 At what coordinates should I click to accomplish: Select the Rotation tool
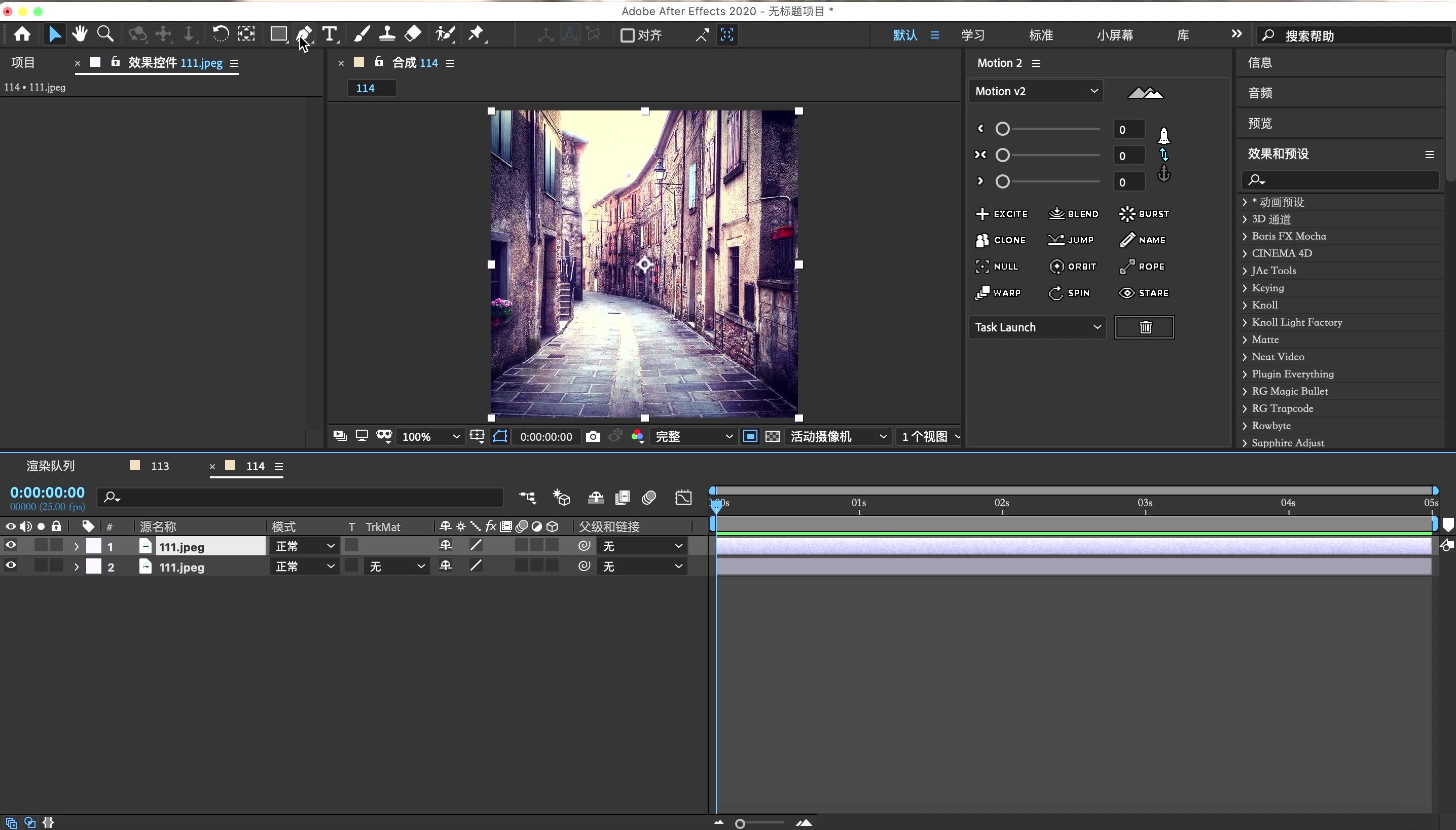tap(220, 34)
